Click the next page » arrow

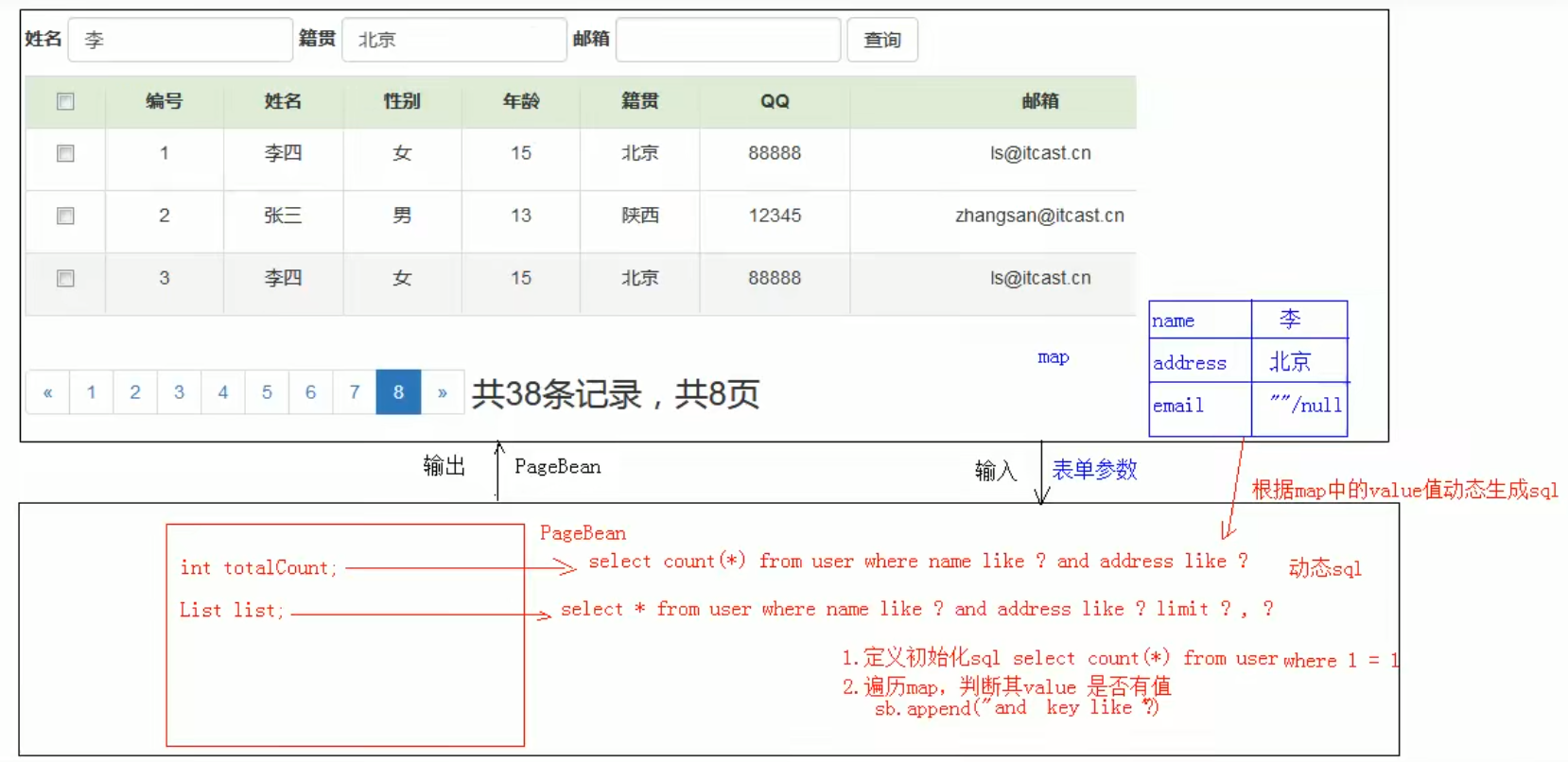coord(443,392)
